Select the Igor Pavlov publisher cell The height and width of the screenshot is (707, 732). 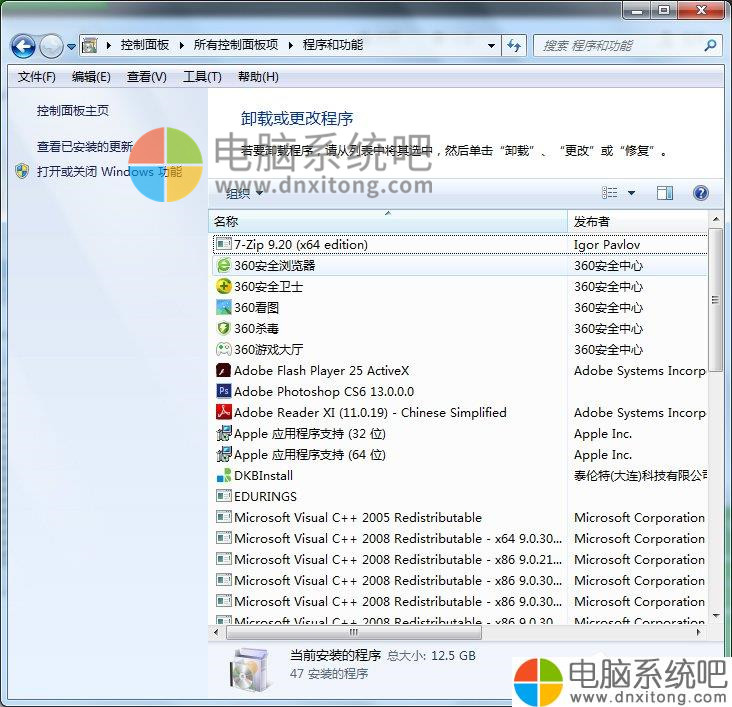(607, 245)
